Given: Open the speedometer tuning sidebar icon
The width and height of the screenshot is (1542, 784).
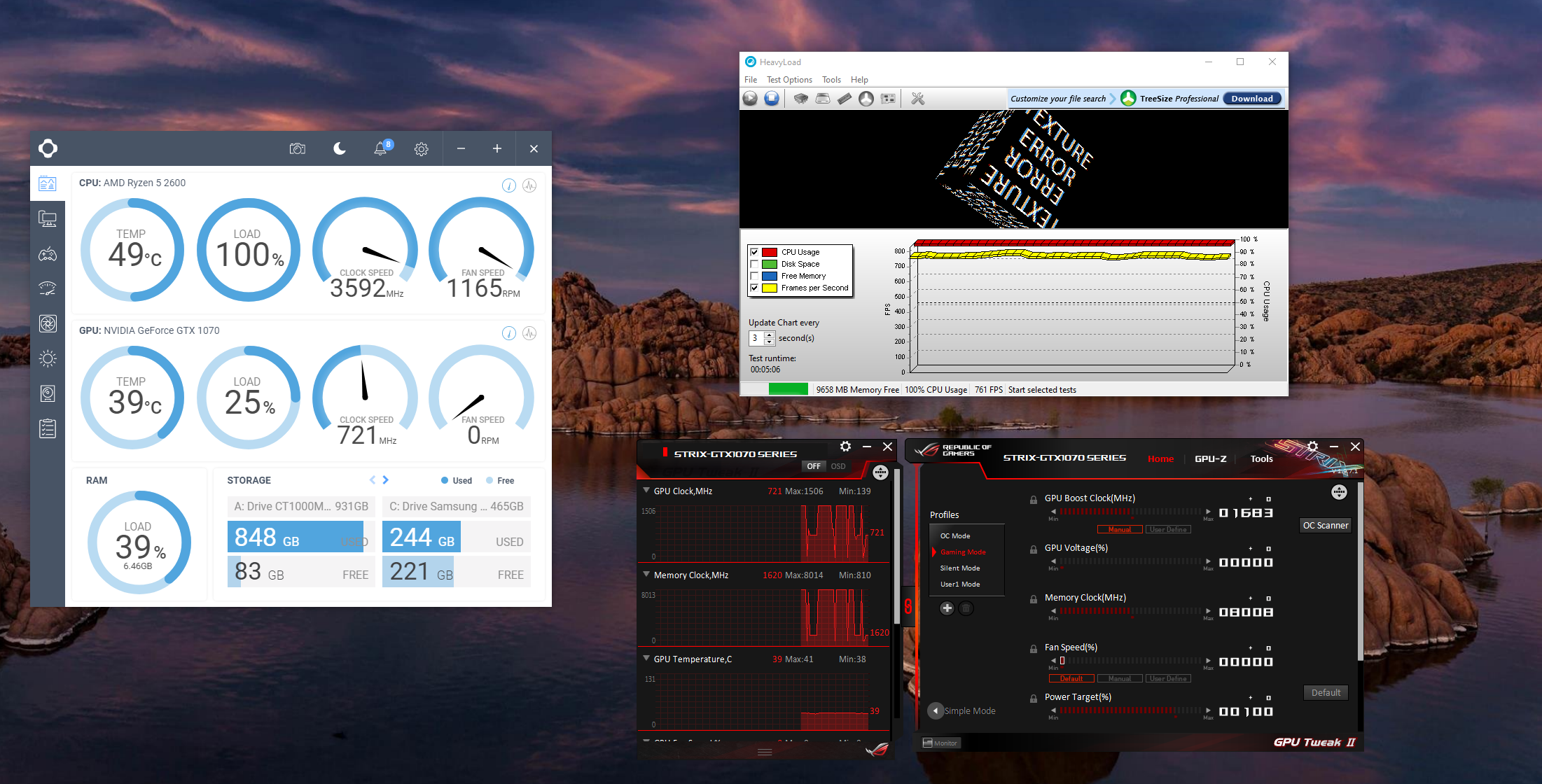Looking at the screenshot, I should point(48,288).
